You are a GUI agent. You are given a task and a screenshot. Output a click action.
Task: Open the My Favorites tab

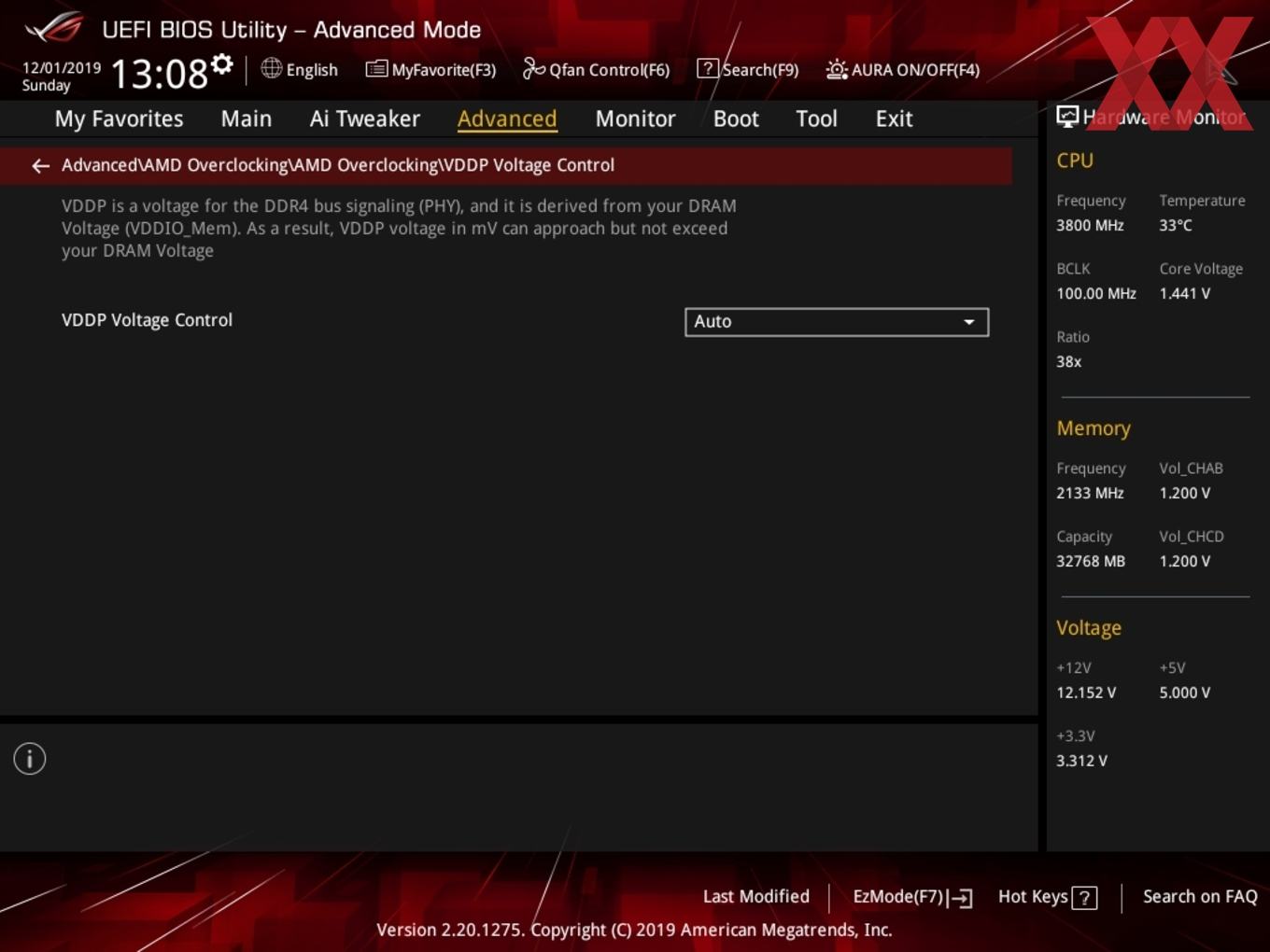coord(120,119)
